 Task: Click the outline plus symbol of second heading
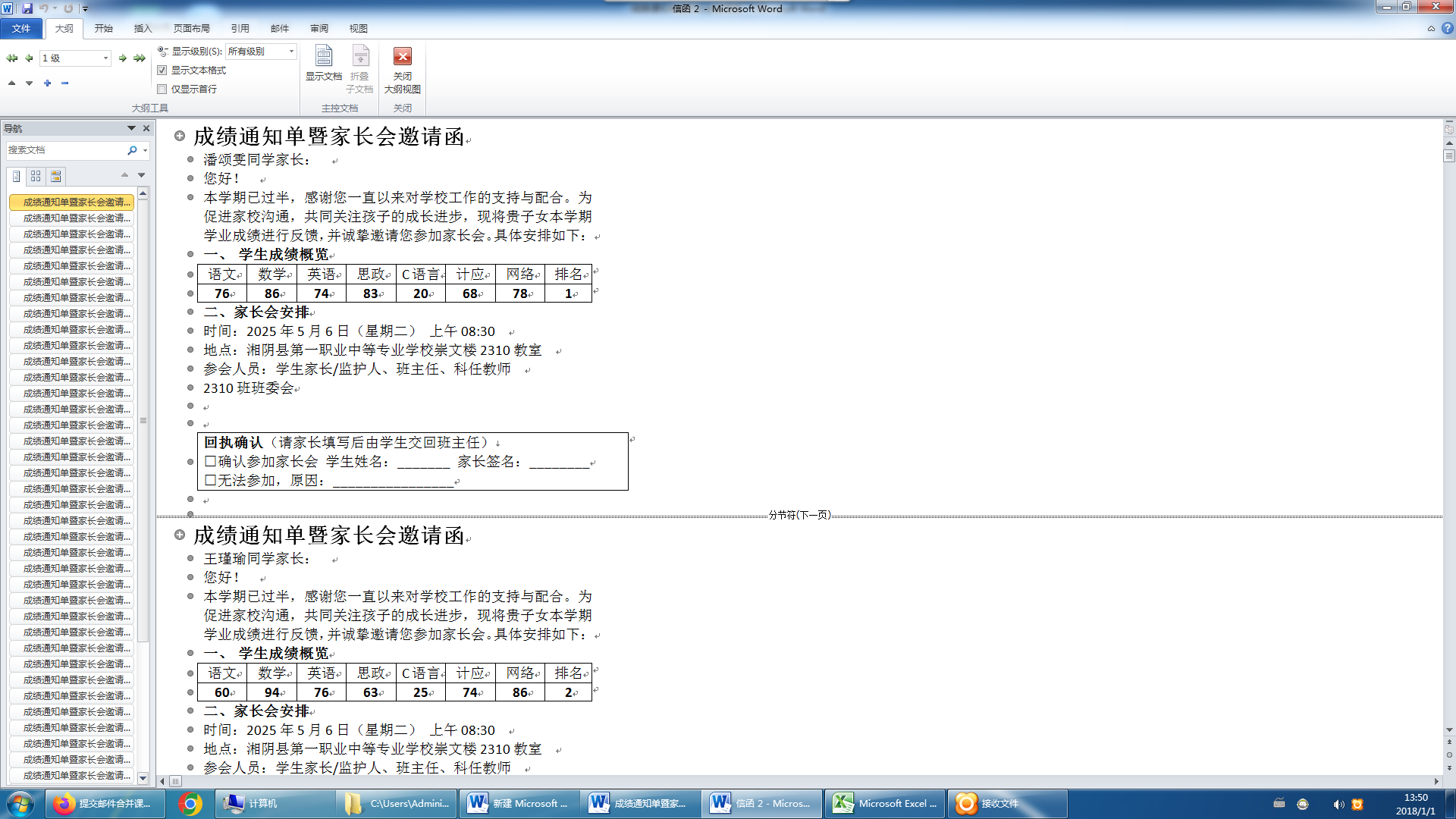[x=180, y=535]
